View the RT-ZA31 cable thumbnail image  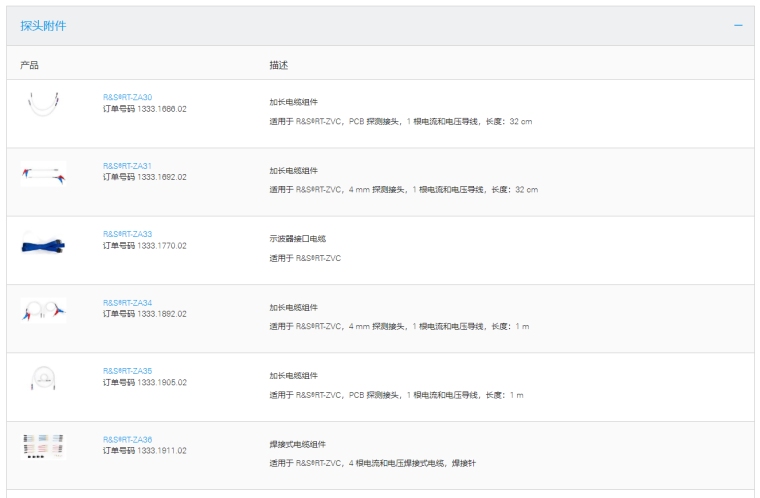click(x=44, y=174)
